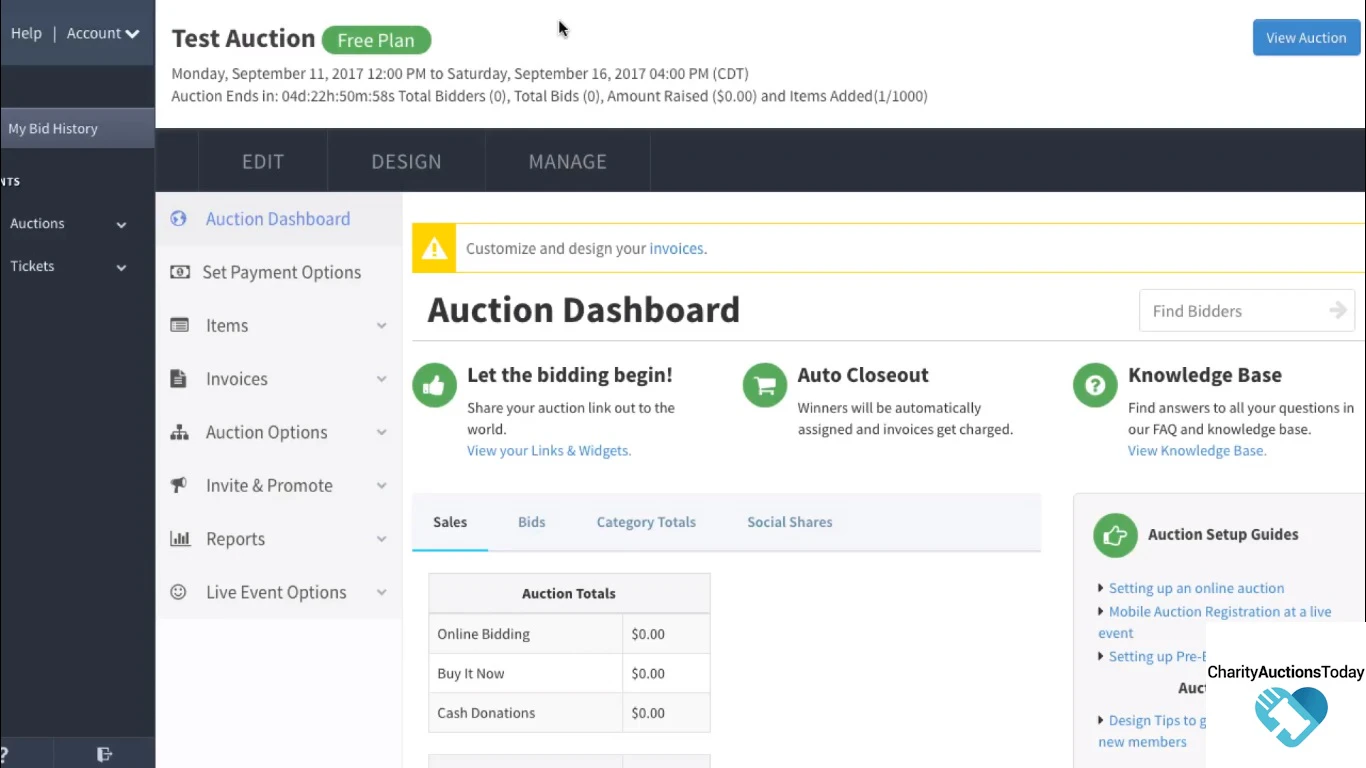Click the Auction Totals table header

pos(569,593)
